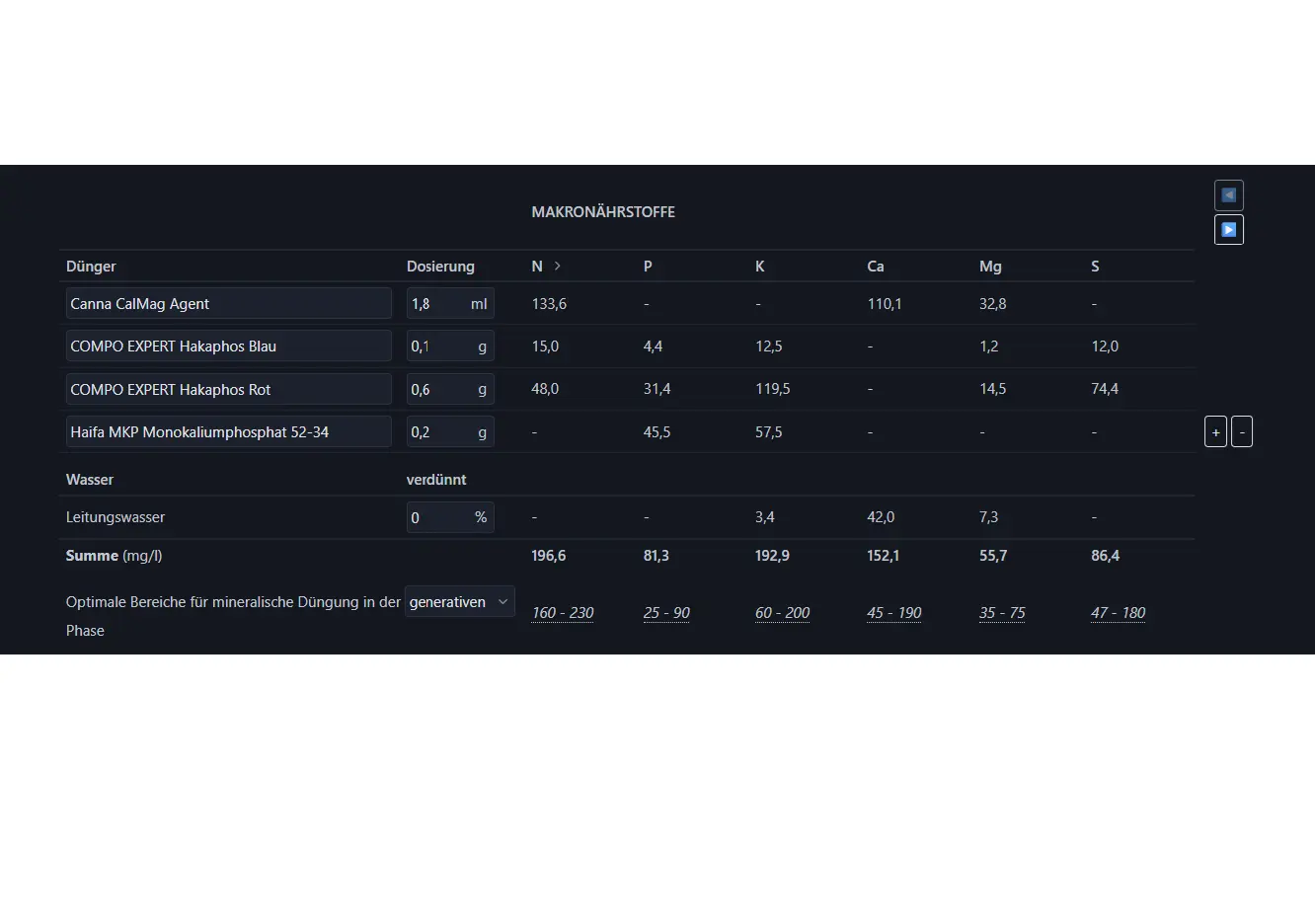The height and width of the screenshot is (924, 1315).
Task: Click the 60 - 200 potassium range
Action: [x=782, y=613]
